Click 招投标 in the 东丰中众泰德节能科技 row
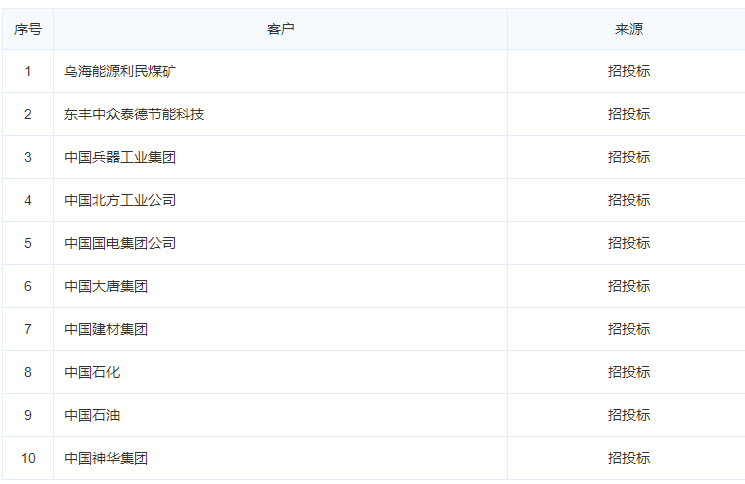This screenshot has height=484, width=745. pyautogui.click(x=629, y=114)
